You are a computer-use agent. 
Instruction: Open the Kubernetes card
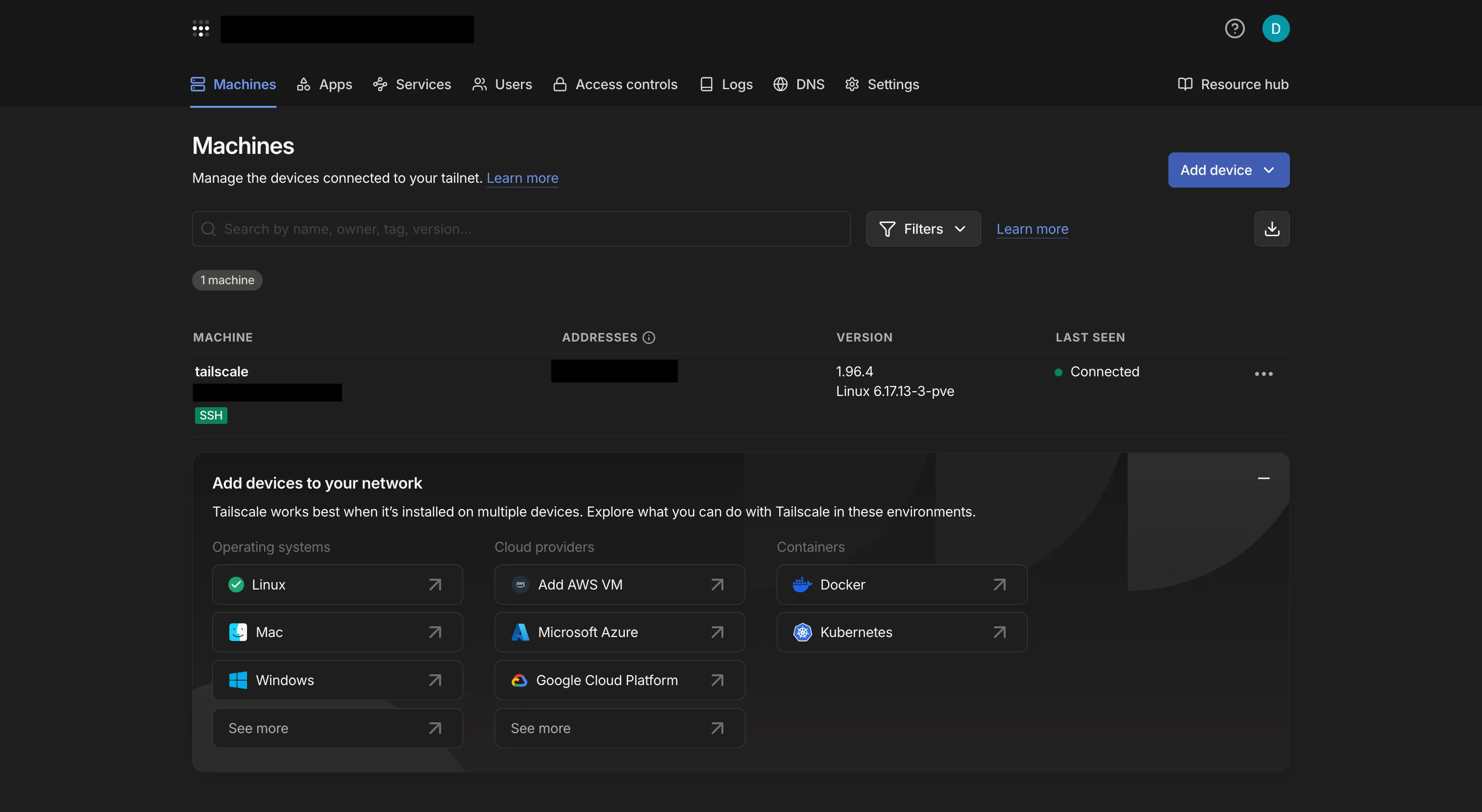coord(902,633)
